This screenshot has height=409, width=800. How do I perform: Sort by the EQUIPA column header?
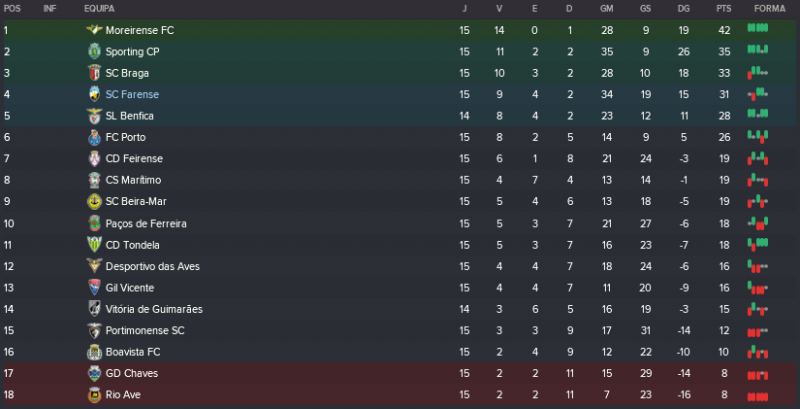98,8
